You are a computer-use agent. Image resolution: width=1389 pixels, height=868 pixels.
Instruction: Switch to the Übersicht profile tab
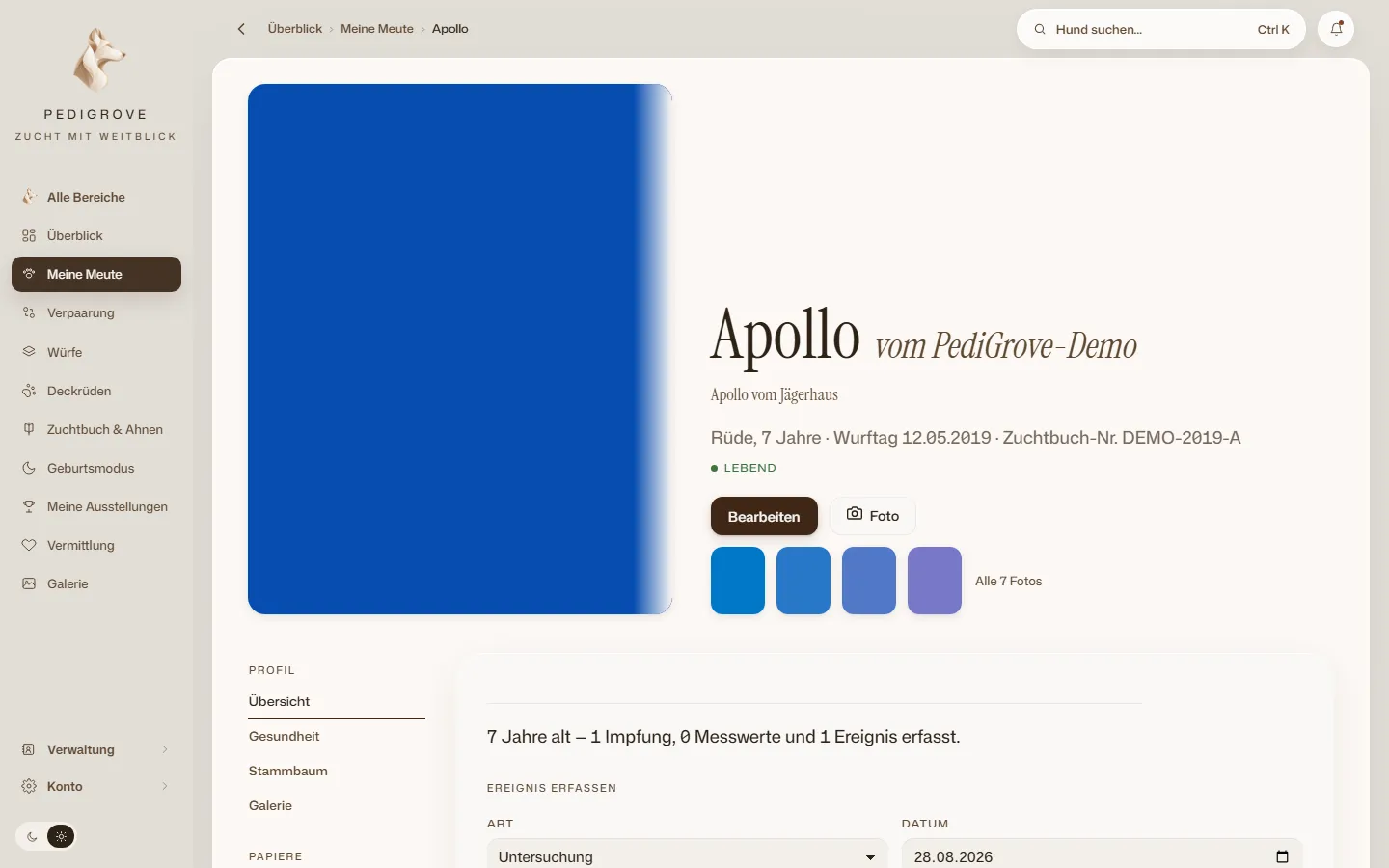point(337,701)
